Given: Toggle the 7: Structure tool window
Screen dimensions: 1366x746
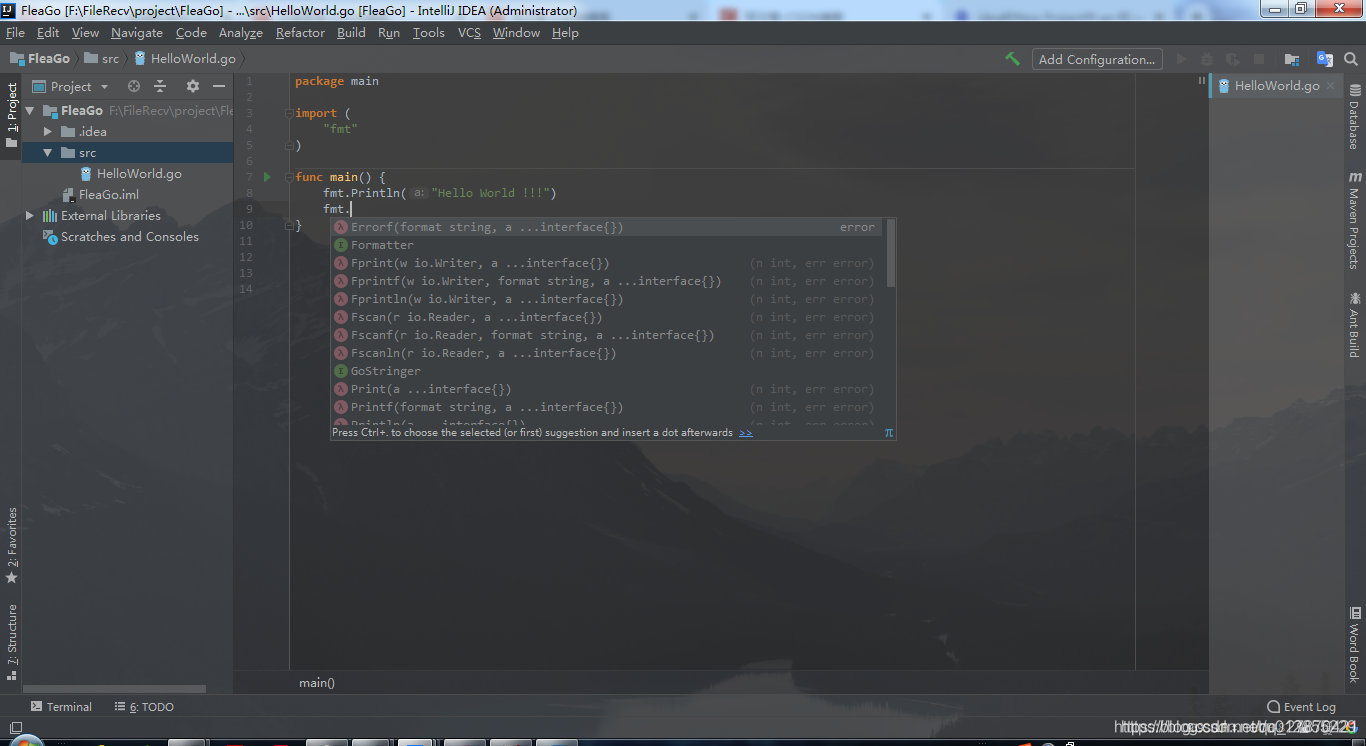Looking at the screenshot, I should pos(12,641).
